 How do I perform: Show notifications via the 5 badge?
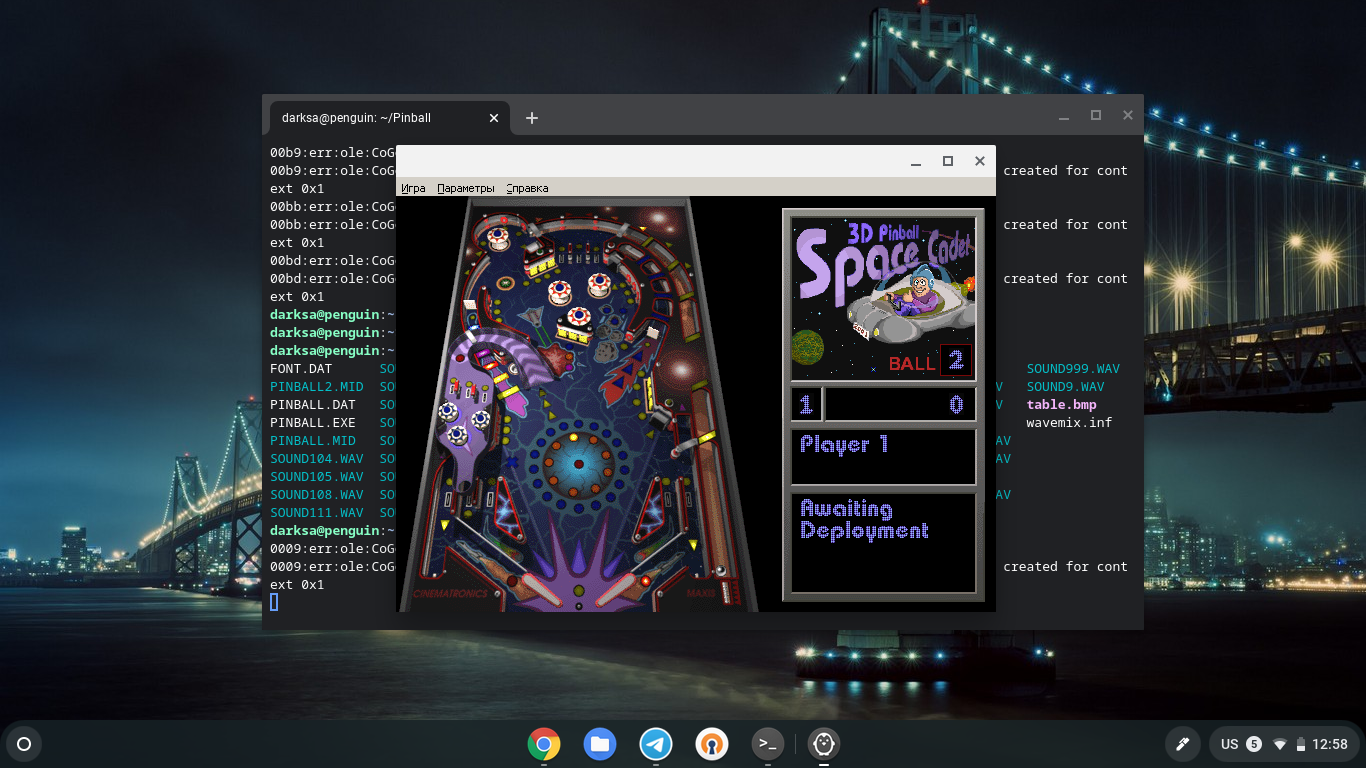(1254, 744)
